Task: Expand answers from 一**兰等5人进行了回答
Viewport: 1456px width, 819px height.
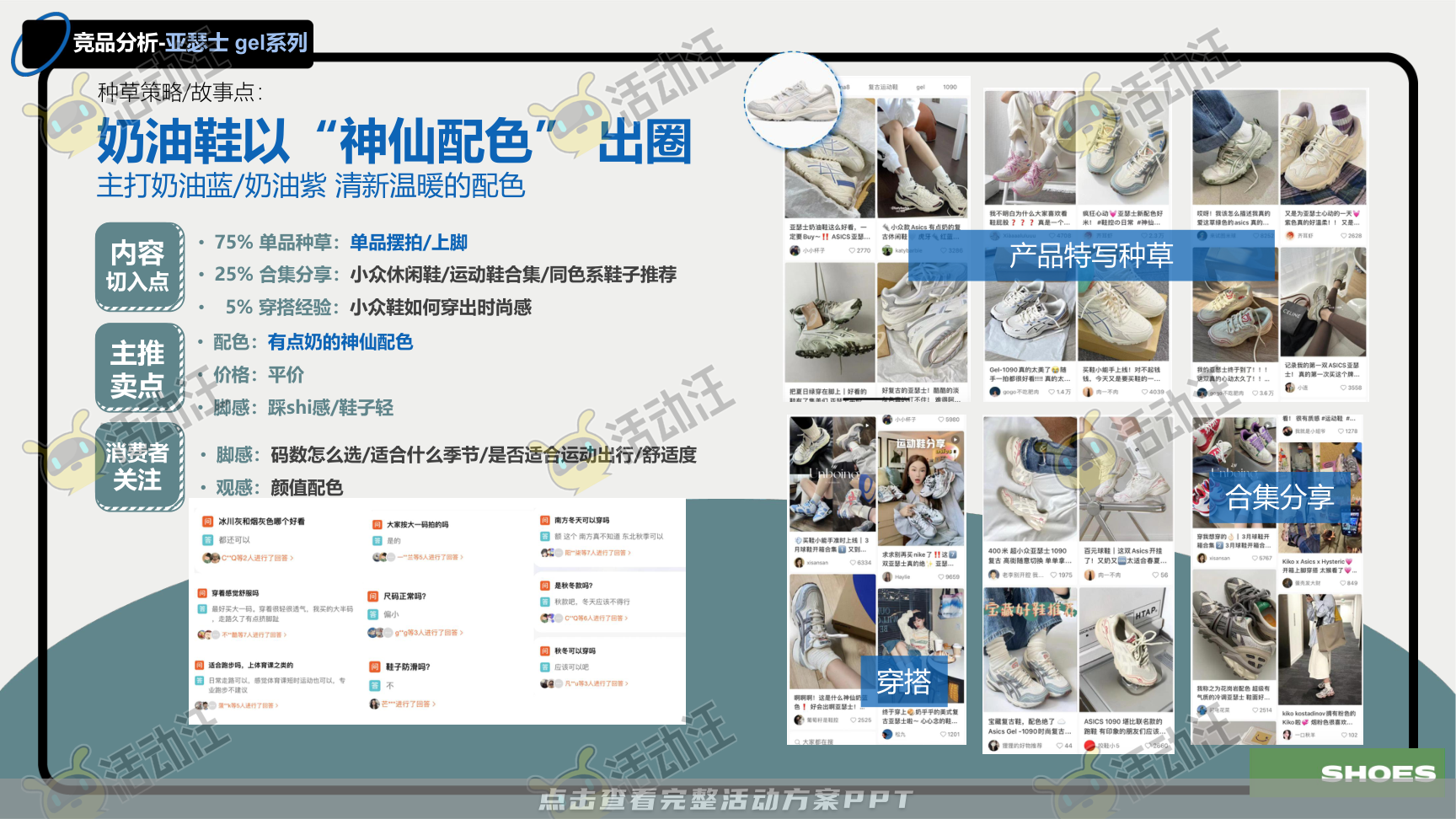Action: (431, 557)
